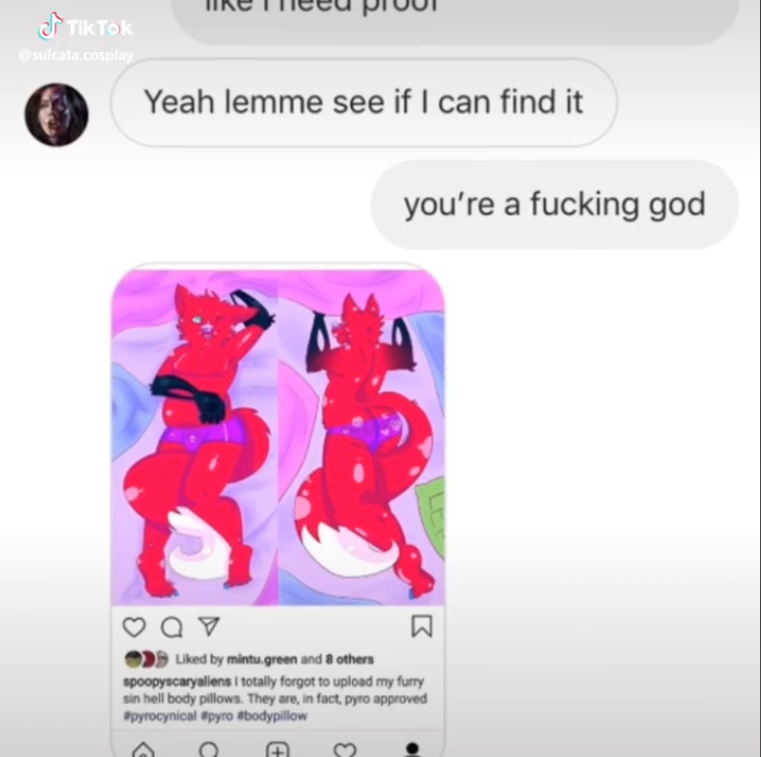Share the post via paper plane icon
761x757 pixels.
tap(209, 626)
